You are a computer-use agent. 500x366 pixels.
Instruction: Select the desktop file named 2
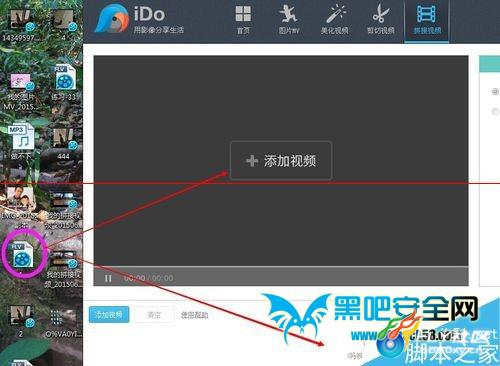(21, 320)
